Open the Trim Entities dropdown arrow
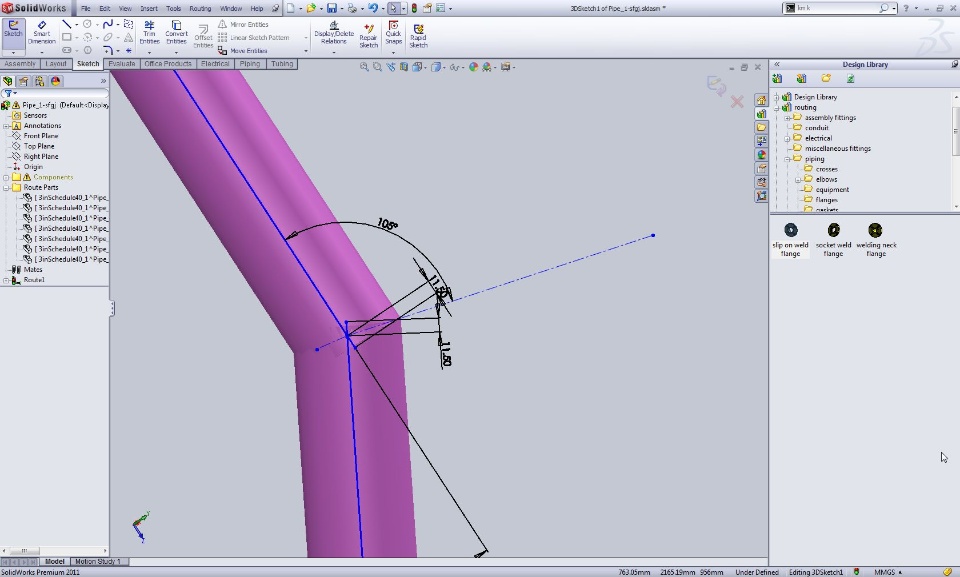Image resolution: width=960 pixels, height=577 pixels. (x=149, y=53)
